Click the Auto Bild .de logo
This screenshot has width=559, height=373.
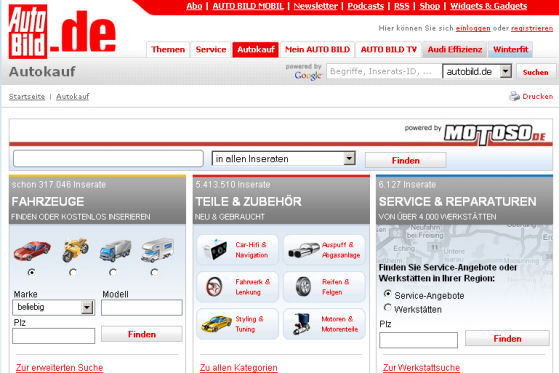click(62, 31)
